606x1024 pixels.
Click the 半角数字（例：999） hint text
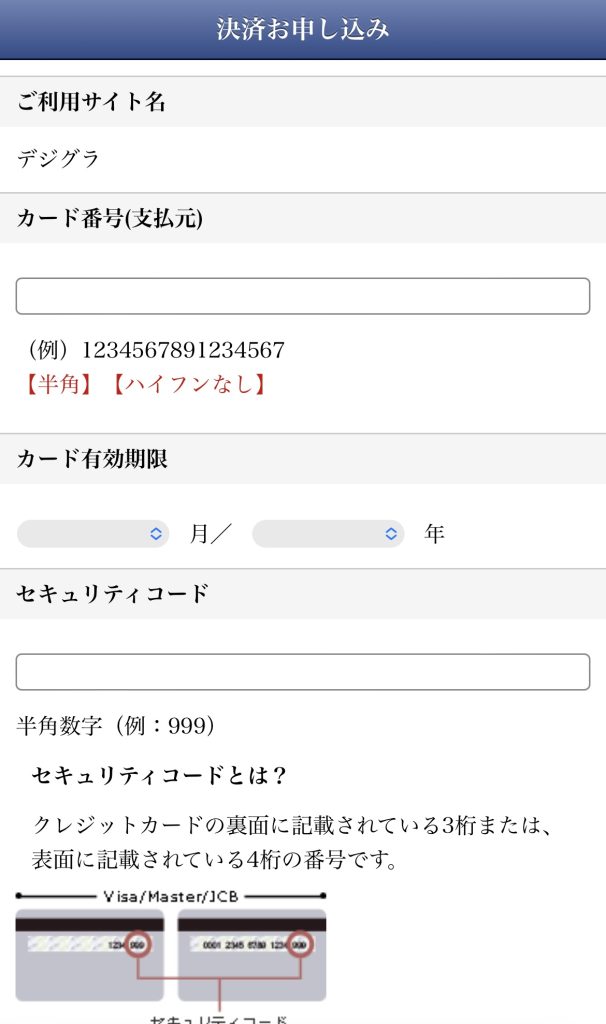115,726
